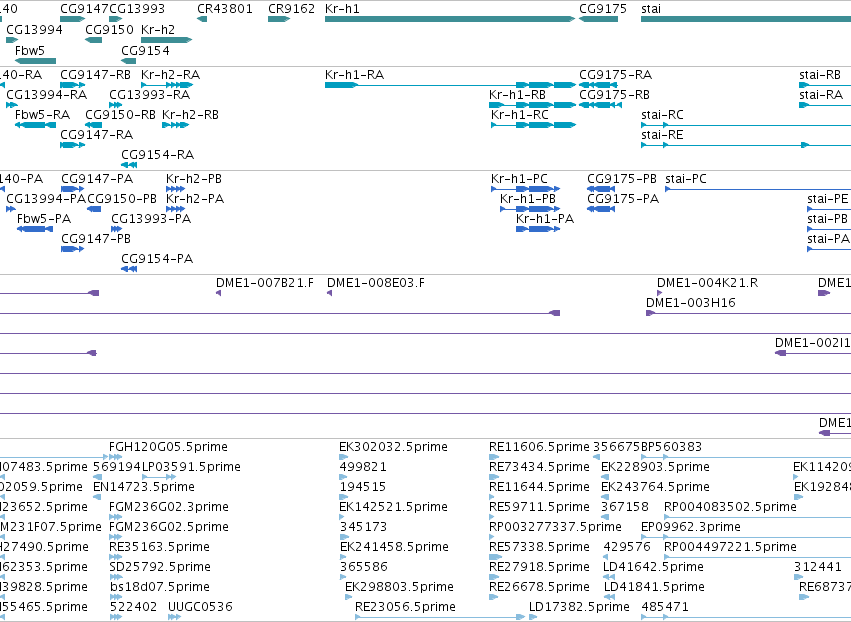Select the DME1-007B21.F BAC end label
Viewport: 851px width, 622px height.
pyautogui.click(x=265, y=283)
